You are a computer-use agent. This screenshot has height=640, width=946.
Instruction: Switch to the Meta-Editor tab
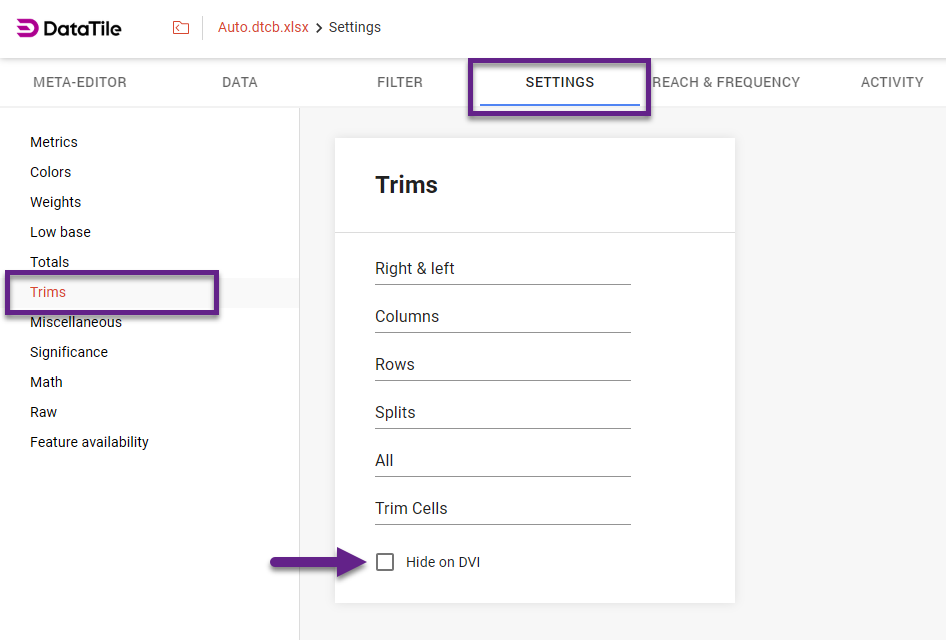80,83
